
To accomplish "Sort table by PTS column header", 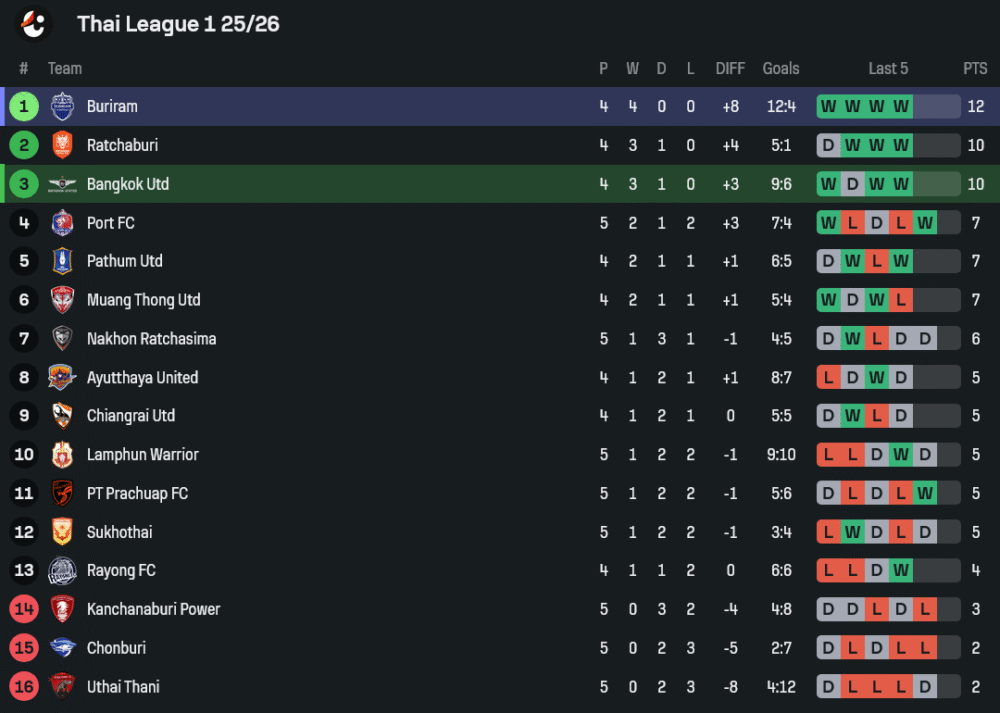I will pyautogui.click(x=975, y=69).
